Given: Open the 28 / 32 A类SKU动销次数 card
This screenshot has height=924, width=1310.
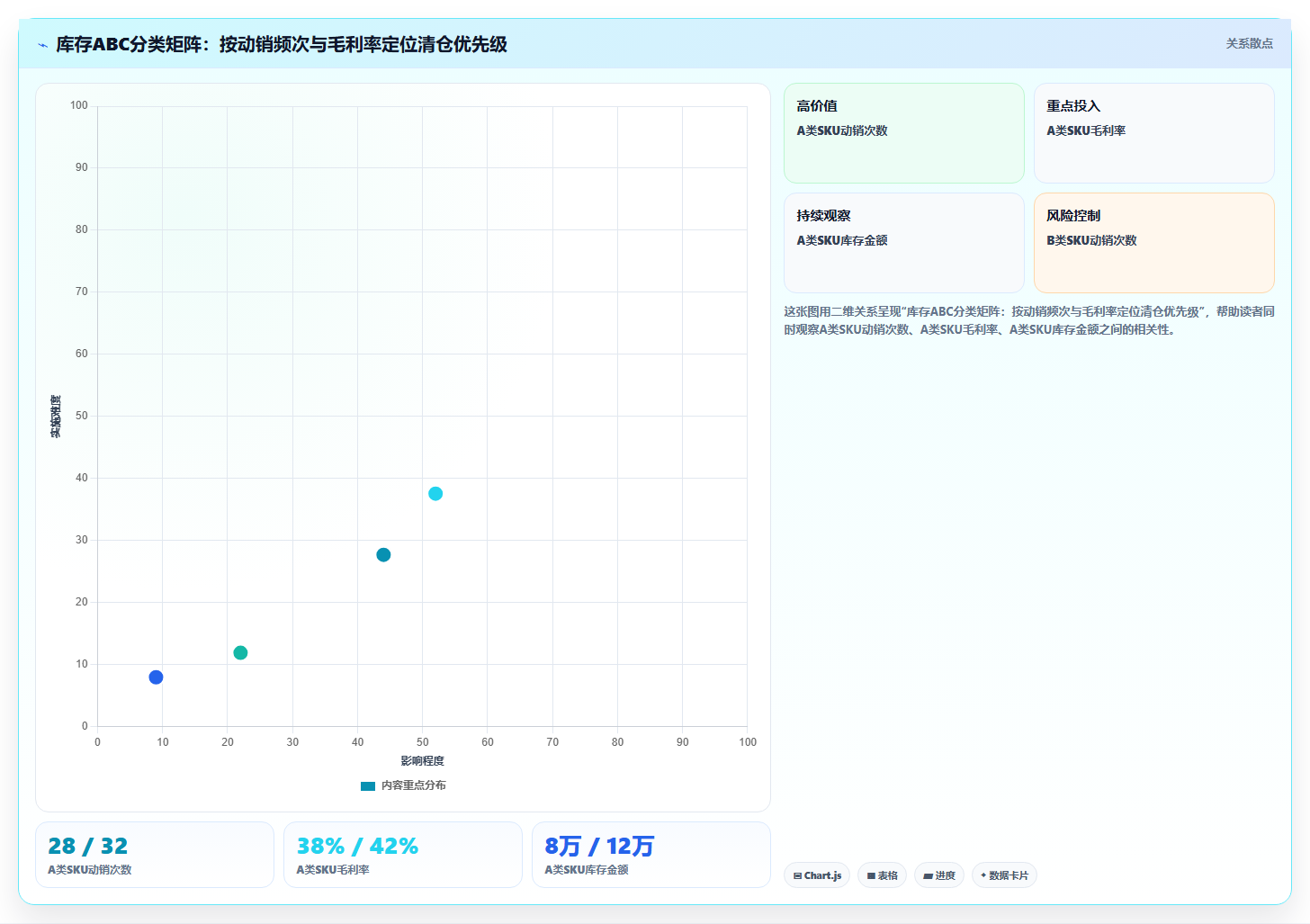Looking at the screenshot, I should [155, 855].
